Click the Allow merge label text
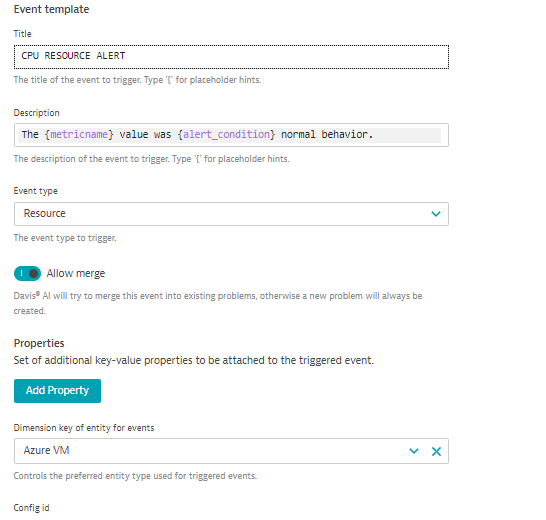Image resolution: width=546 pixels, height=520 pixels. (x=76, y=274)
